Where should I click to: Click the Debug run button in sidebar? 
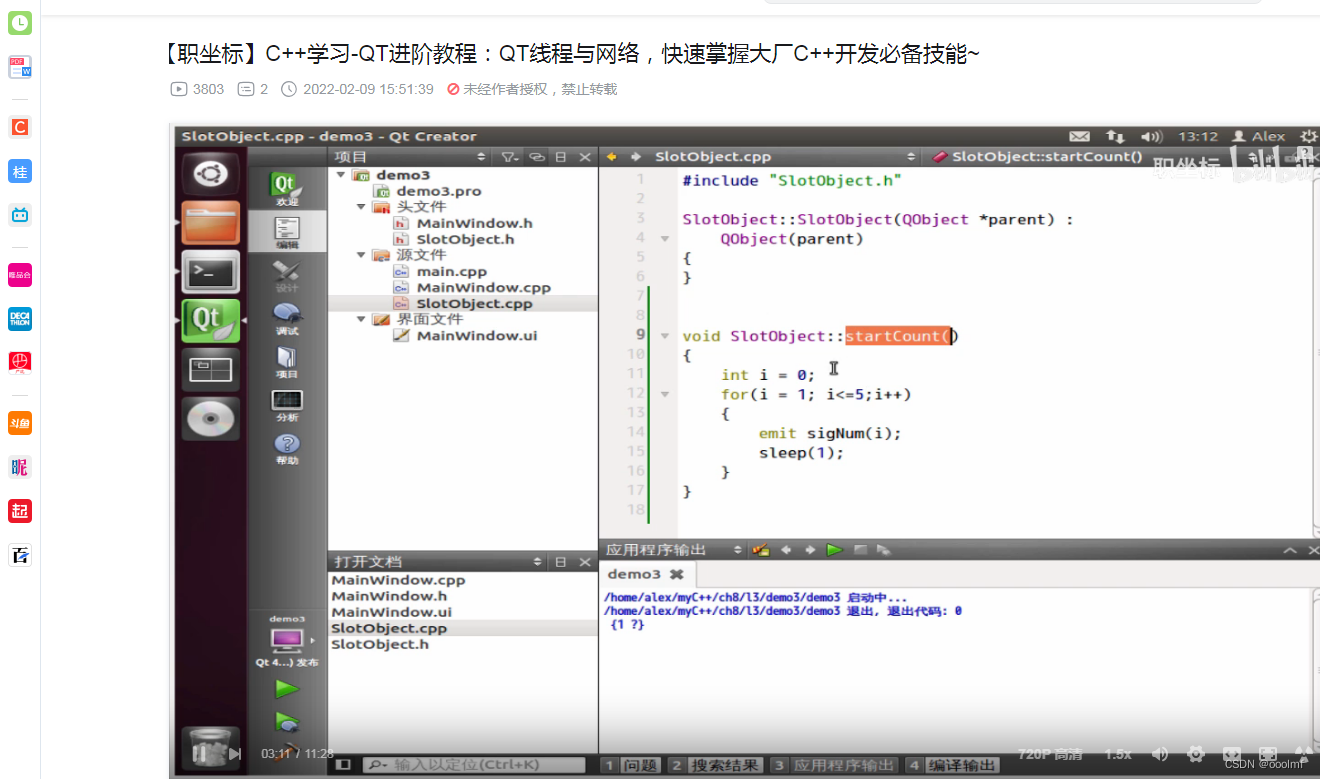287,722
